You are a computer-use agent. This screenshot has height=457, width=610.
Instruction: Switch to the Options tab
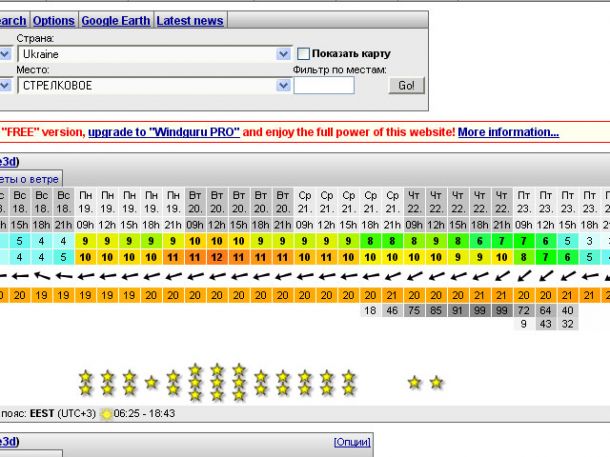pyautogui.click(x=54, y=20)
